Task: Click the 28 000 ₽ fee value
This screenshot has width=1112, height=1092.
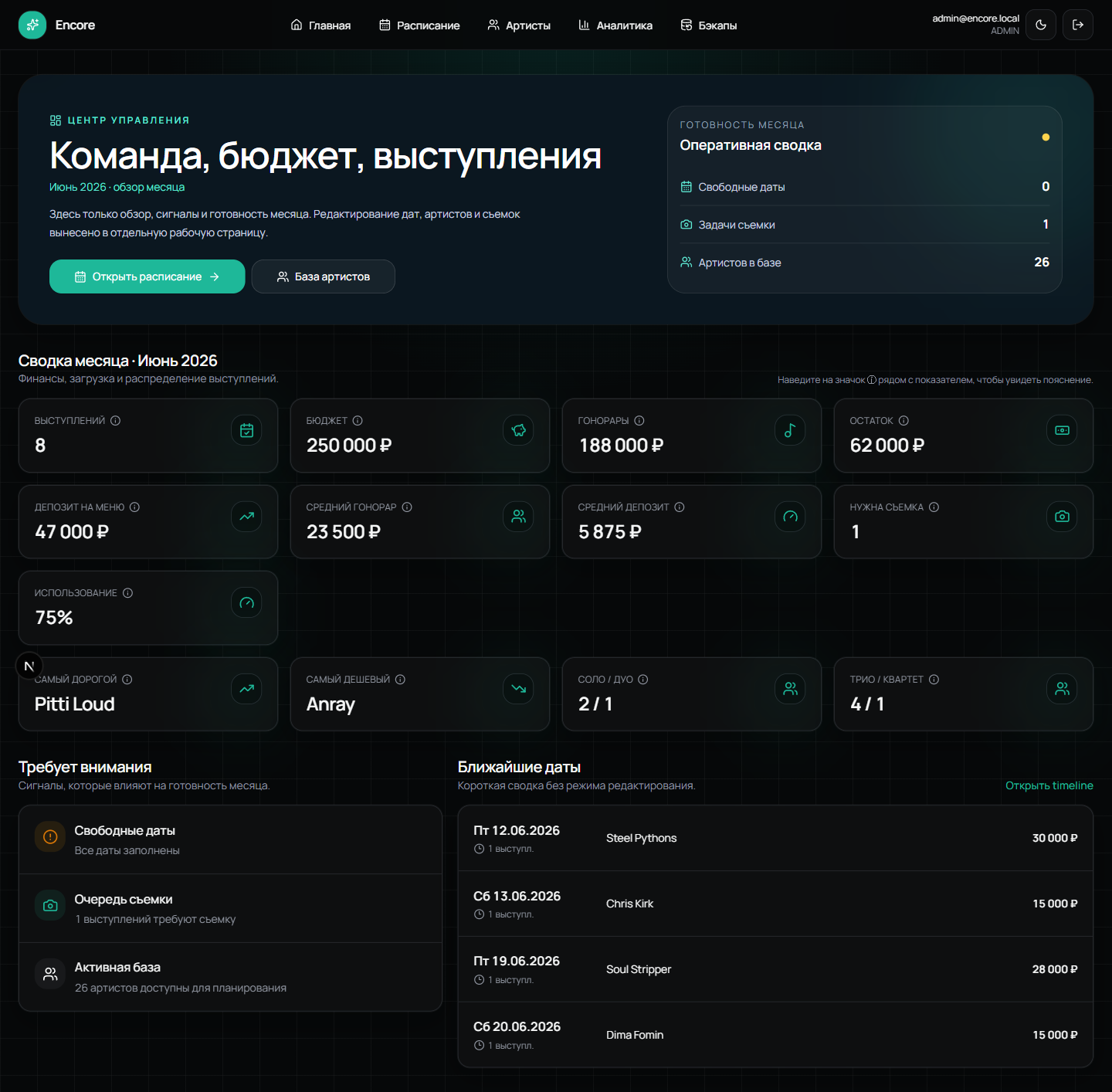Action: click(x=1055, y=969)
